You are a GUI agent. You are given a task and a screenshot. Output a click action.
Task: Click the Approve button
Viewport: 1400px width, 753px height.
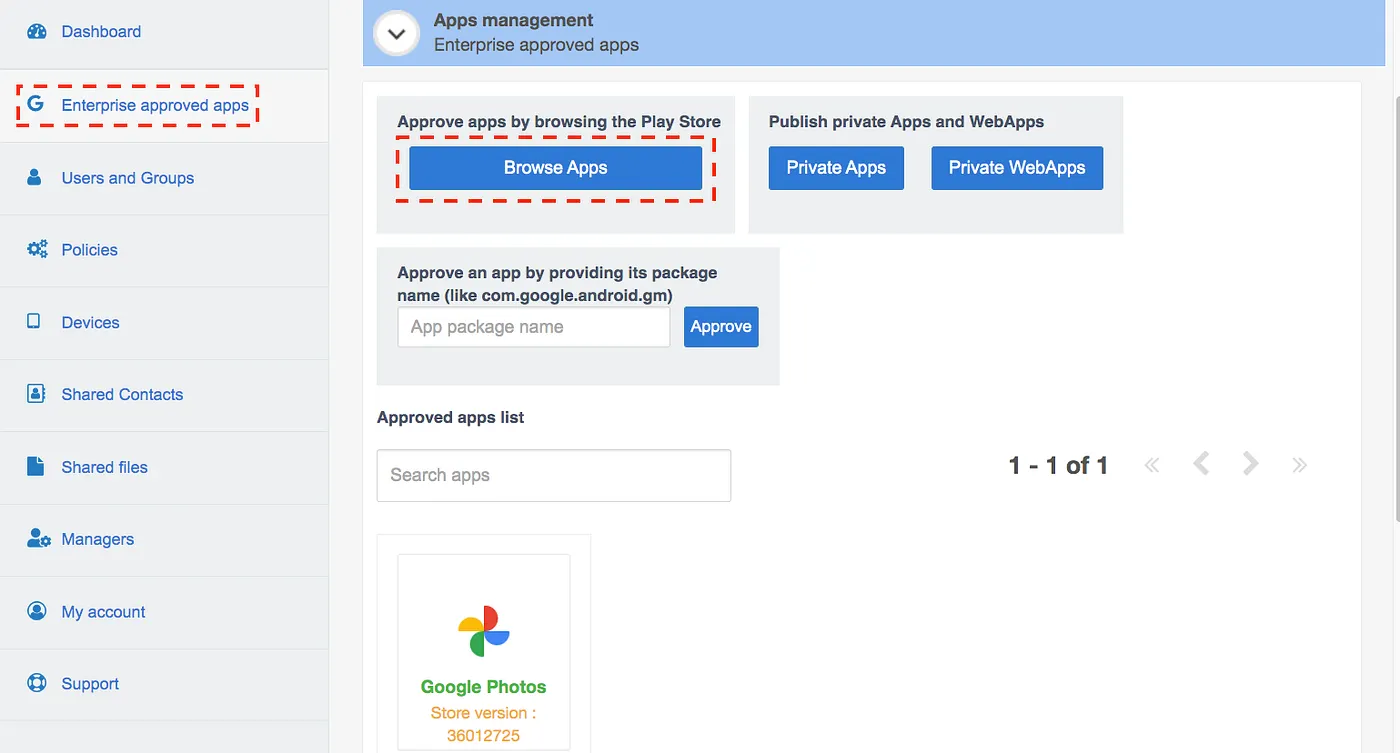[721, 327]
